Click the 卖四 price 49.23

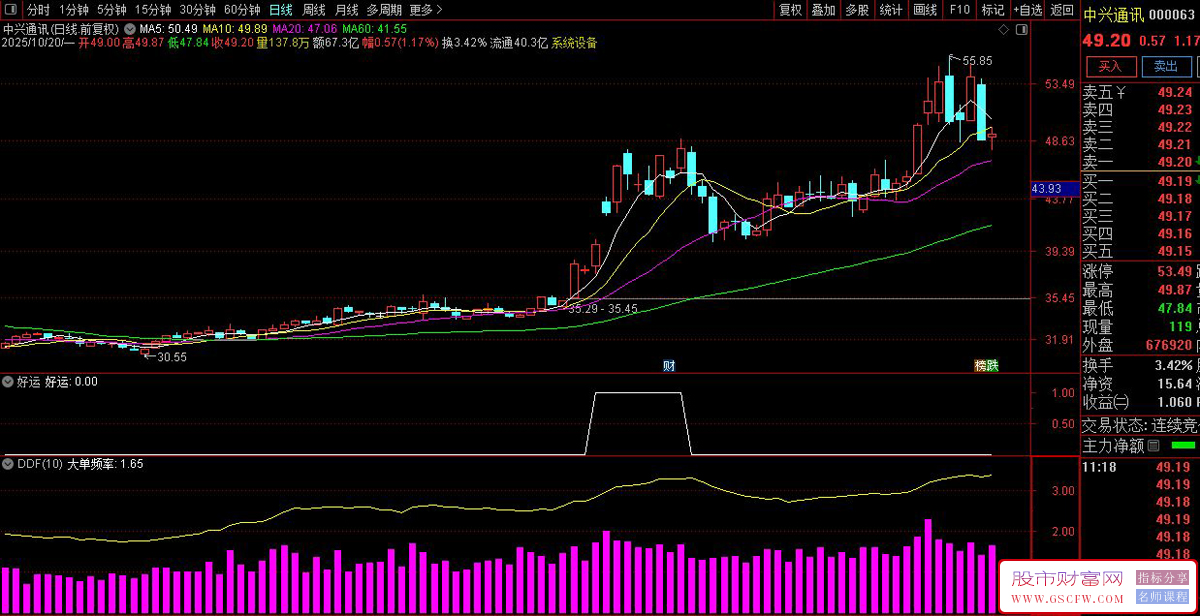click(1175, 110)
